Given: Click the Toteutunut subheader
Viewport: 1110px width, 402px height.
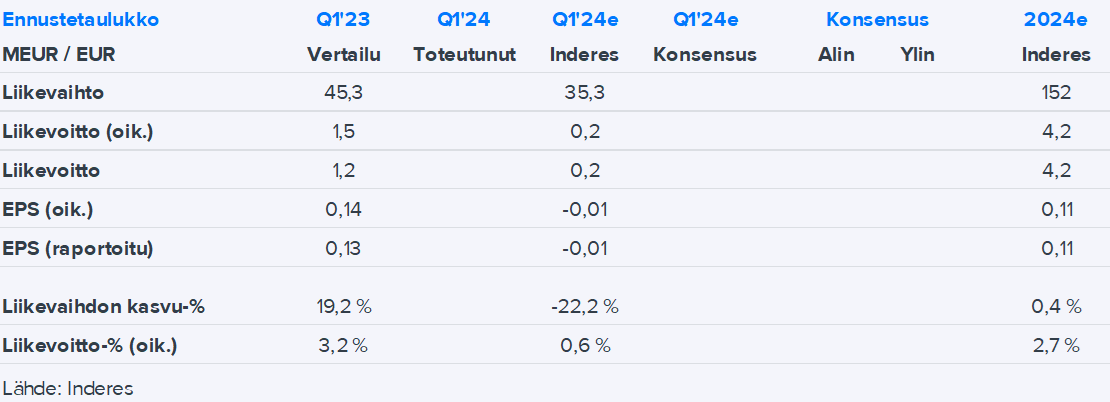Looking at the screenshot, I should pos(464,55).
